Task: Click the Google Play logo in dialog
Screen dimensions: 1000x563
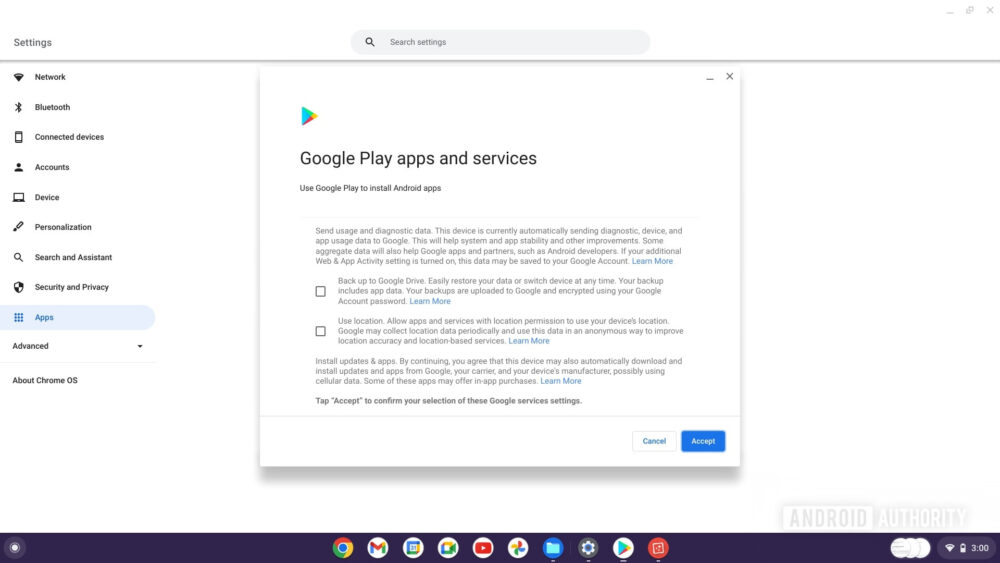Action: [x=309, y=116]
